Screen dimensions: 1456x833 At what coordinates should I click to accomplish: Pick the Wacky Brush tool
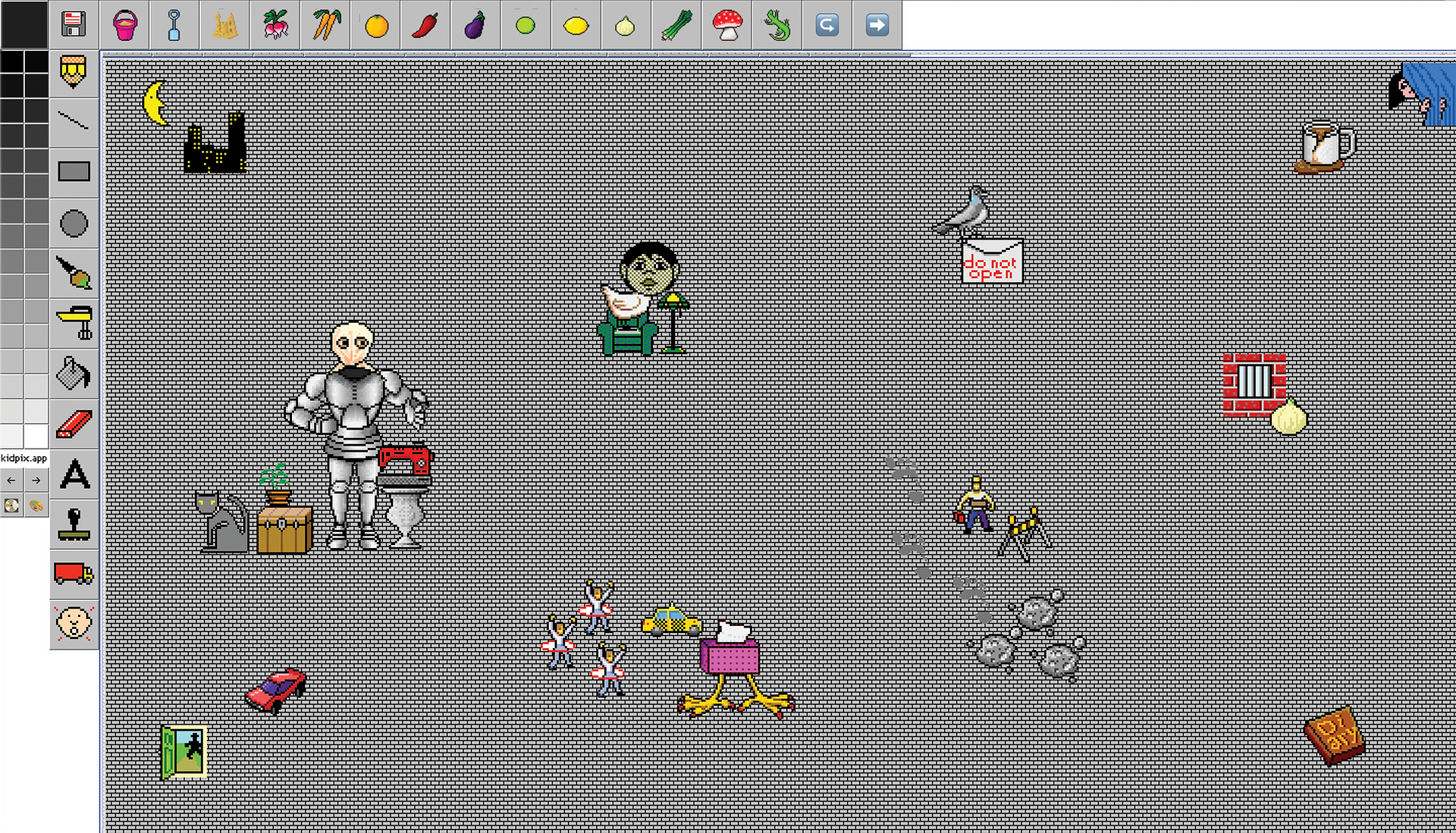(x=74, y=273)
